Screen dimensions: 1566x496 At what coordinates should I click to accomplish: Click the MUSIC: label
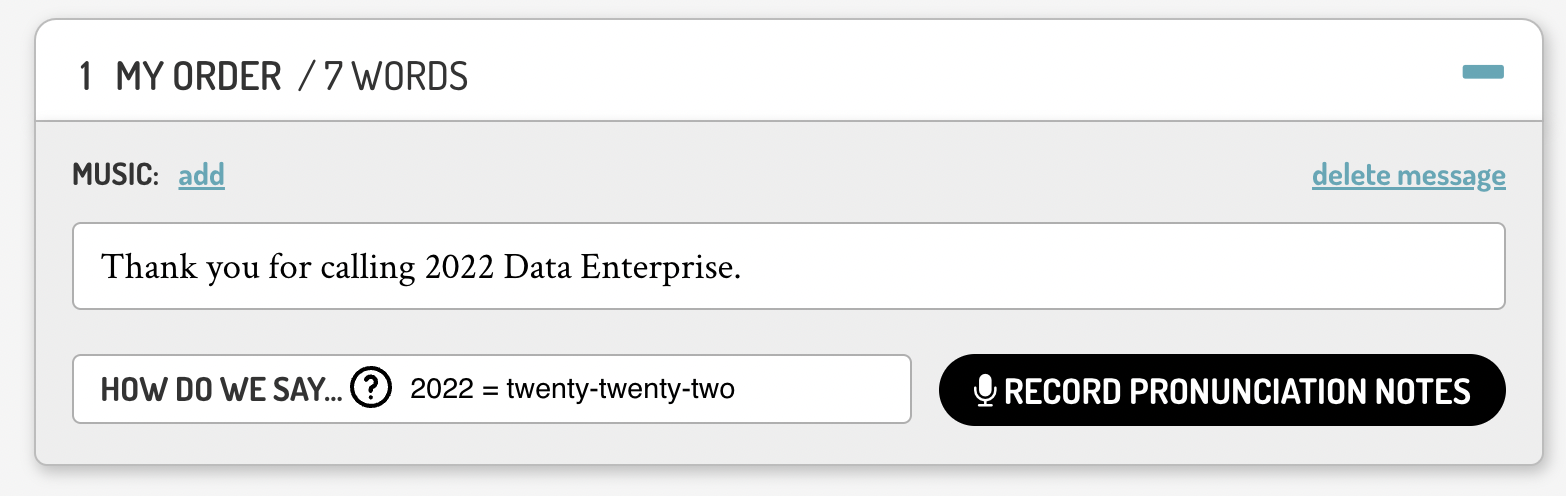click(115, 176)
